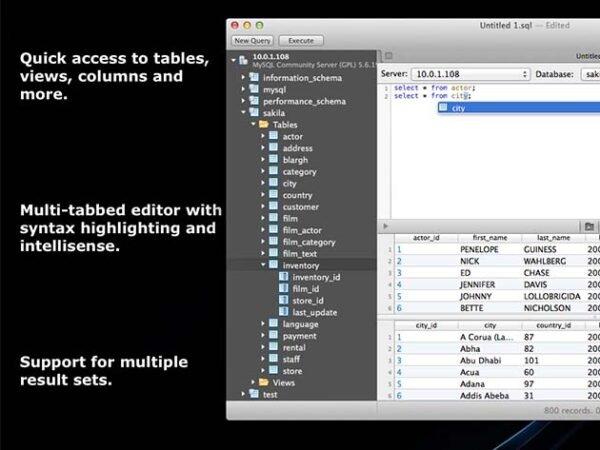This screenshot has width=600, height=450.
Task: Click the server icon for 10.0.1.108
Action: [x=244, y=60]
